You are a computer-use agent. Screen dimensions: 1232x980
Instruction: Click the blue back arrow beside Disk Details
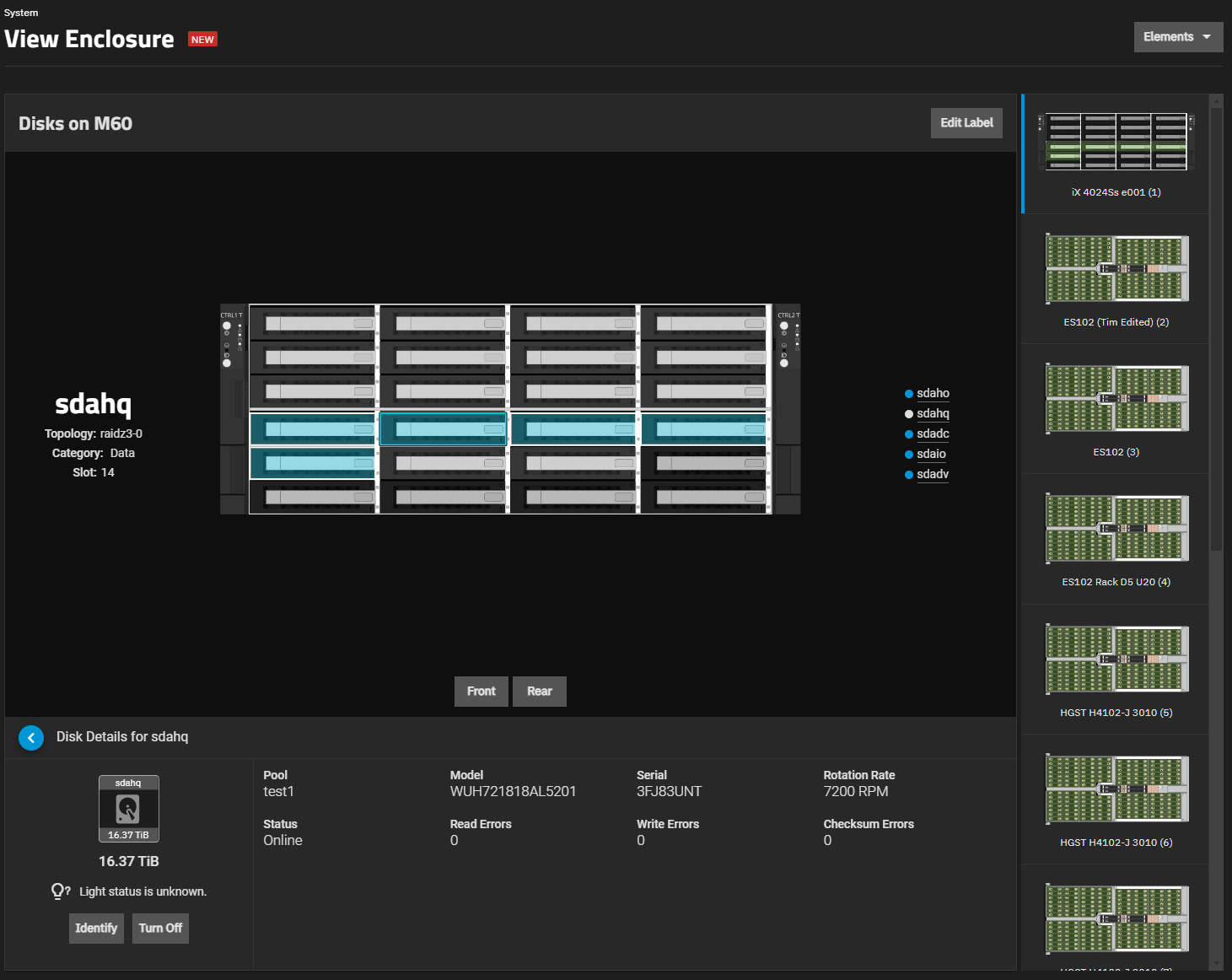31,738
